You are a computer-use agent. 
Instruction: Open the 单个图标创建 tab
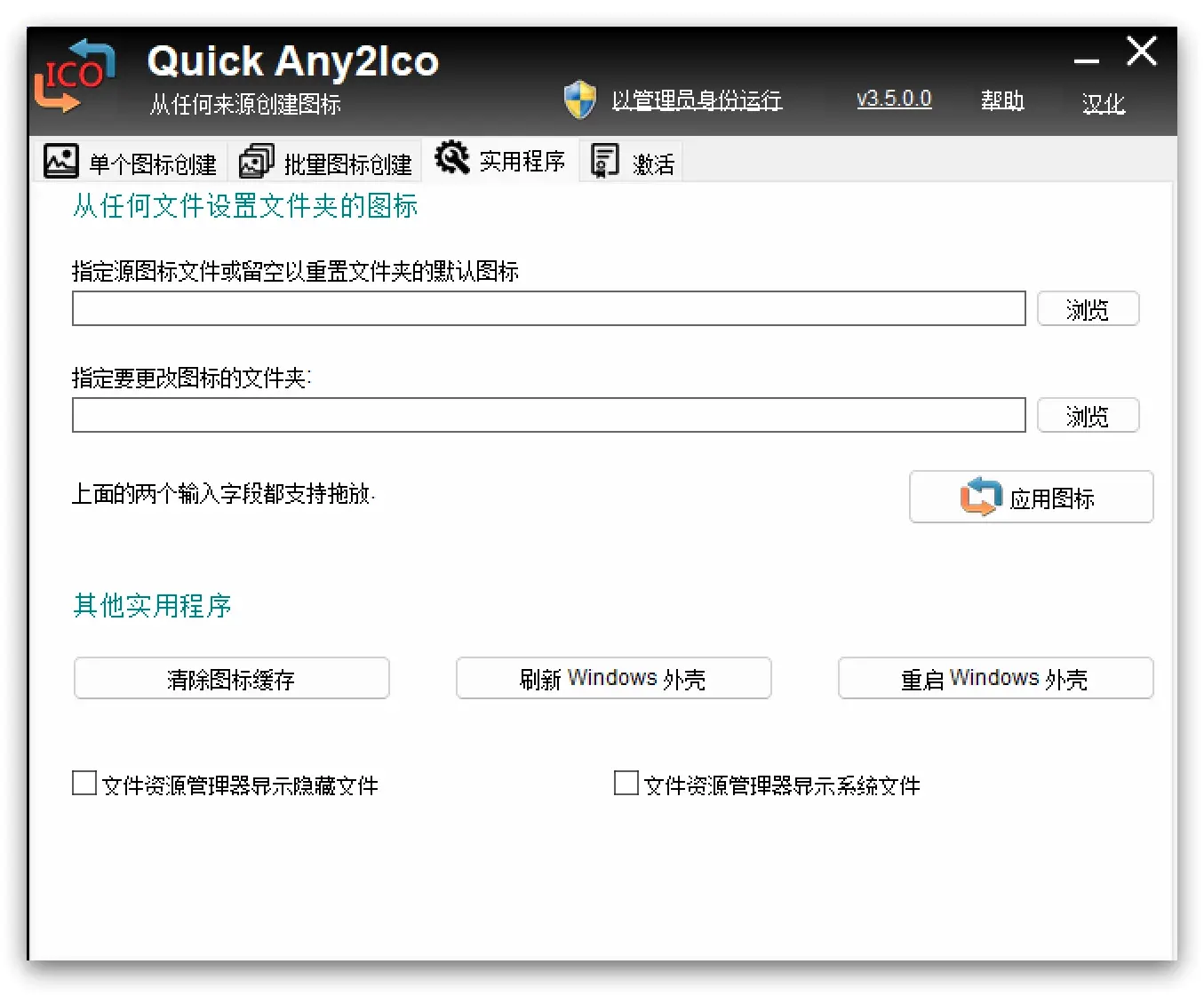pyautogui.click(x=131, y=162)
